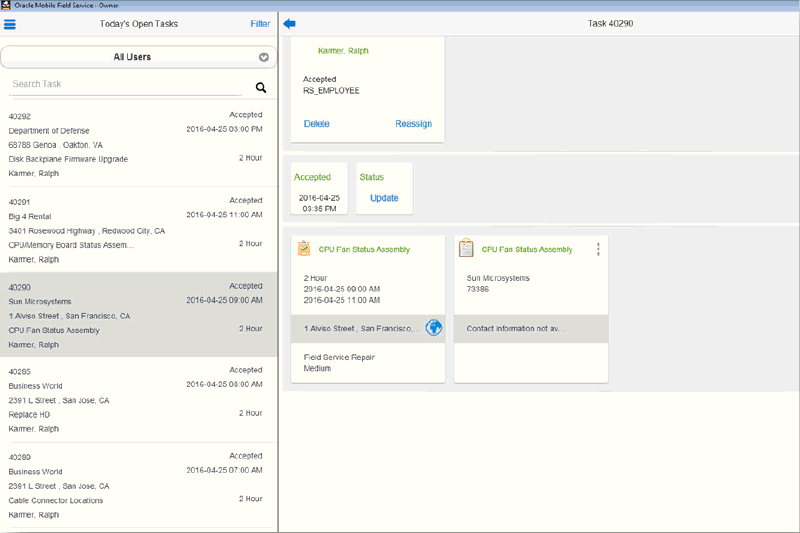Click Disk Backplane Firmware Upgrade text
The image size is (800, 533).
point(68,159)
